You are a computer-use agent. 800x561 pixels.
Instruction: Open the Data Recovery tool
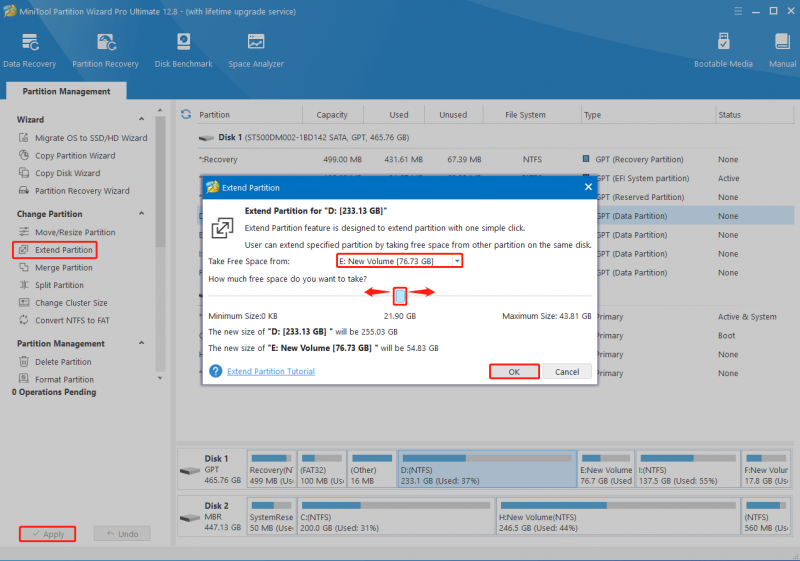pos(30,50)
